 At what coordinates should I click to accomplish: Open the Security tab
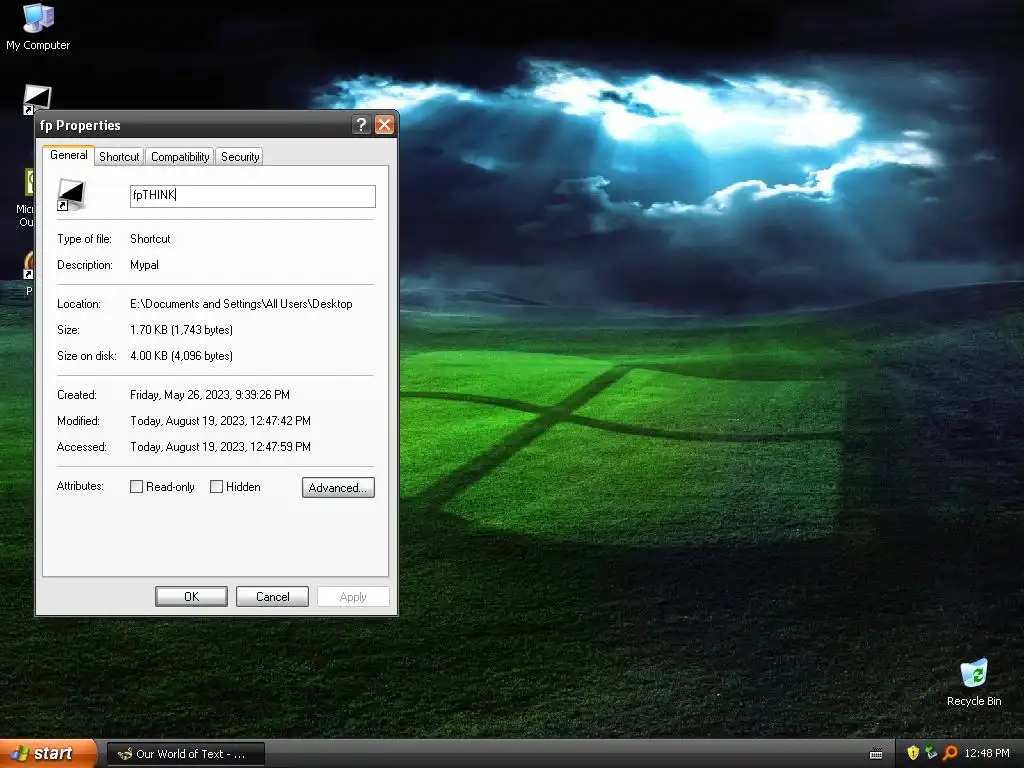pyautogui.click(x=240, y=157)
